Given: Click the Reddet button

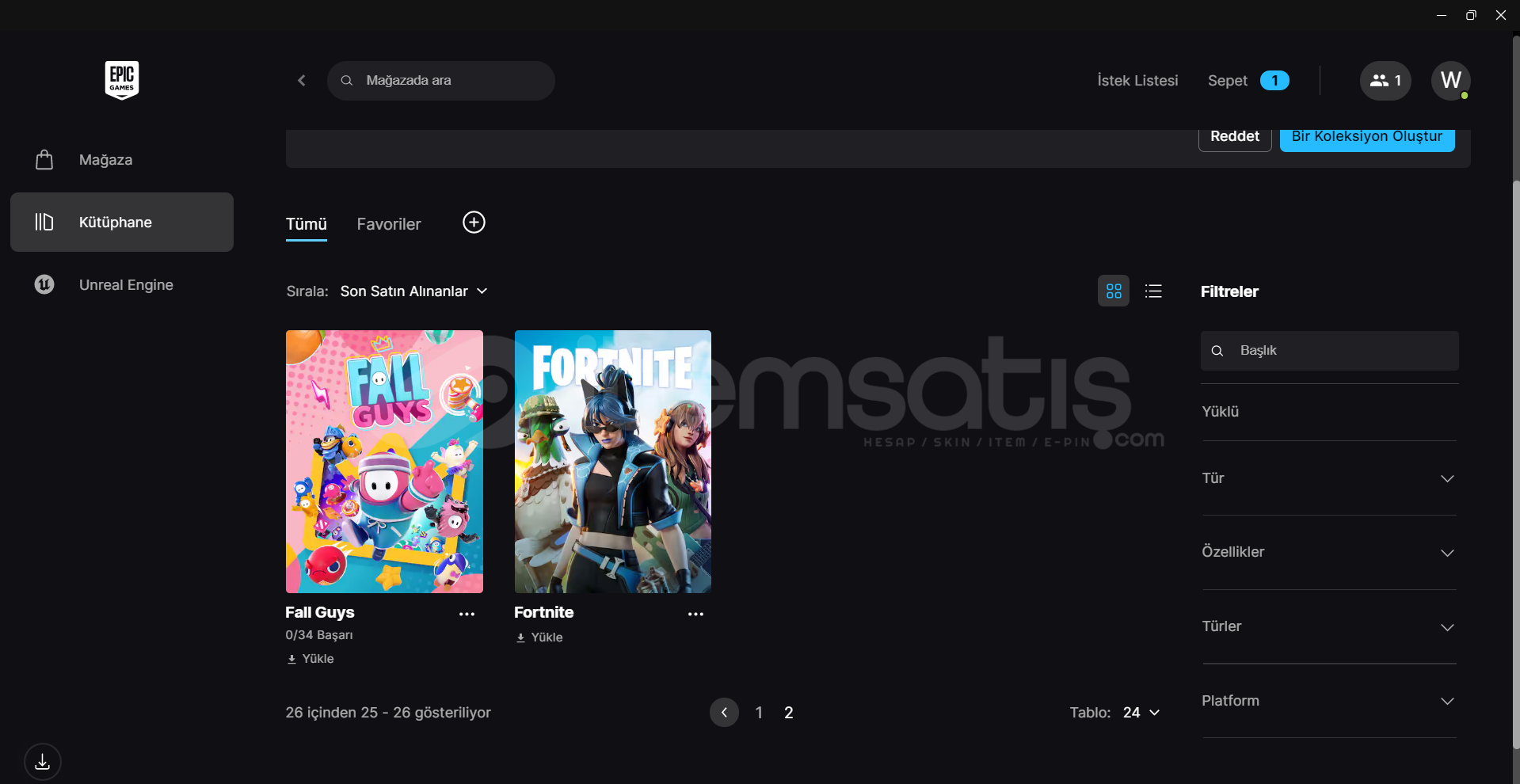Looking at the screenshot, I should click(1235, 137).
